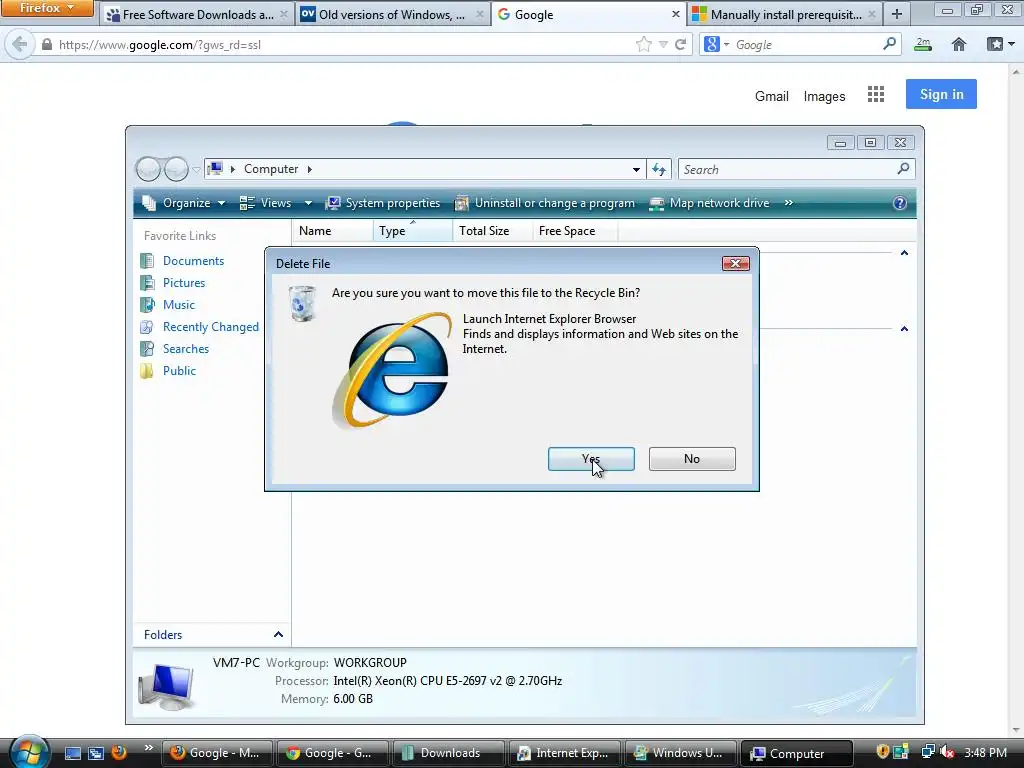Viewport: 1024px width, 768px height.
Task: Expand the arrow after Computer breadcrumb
Action: 310,169
